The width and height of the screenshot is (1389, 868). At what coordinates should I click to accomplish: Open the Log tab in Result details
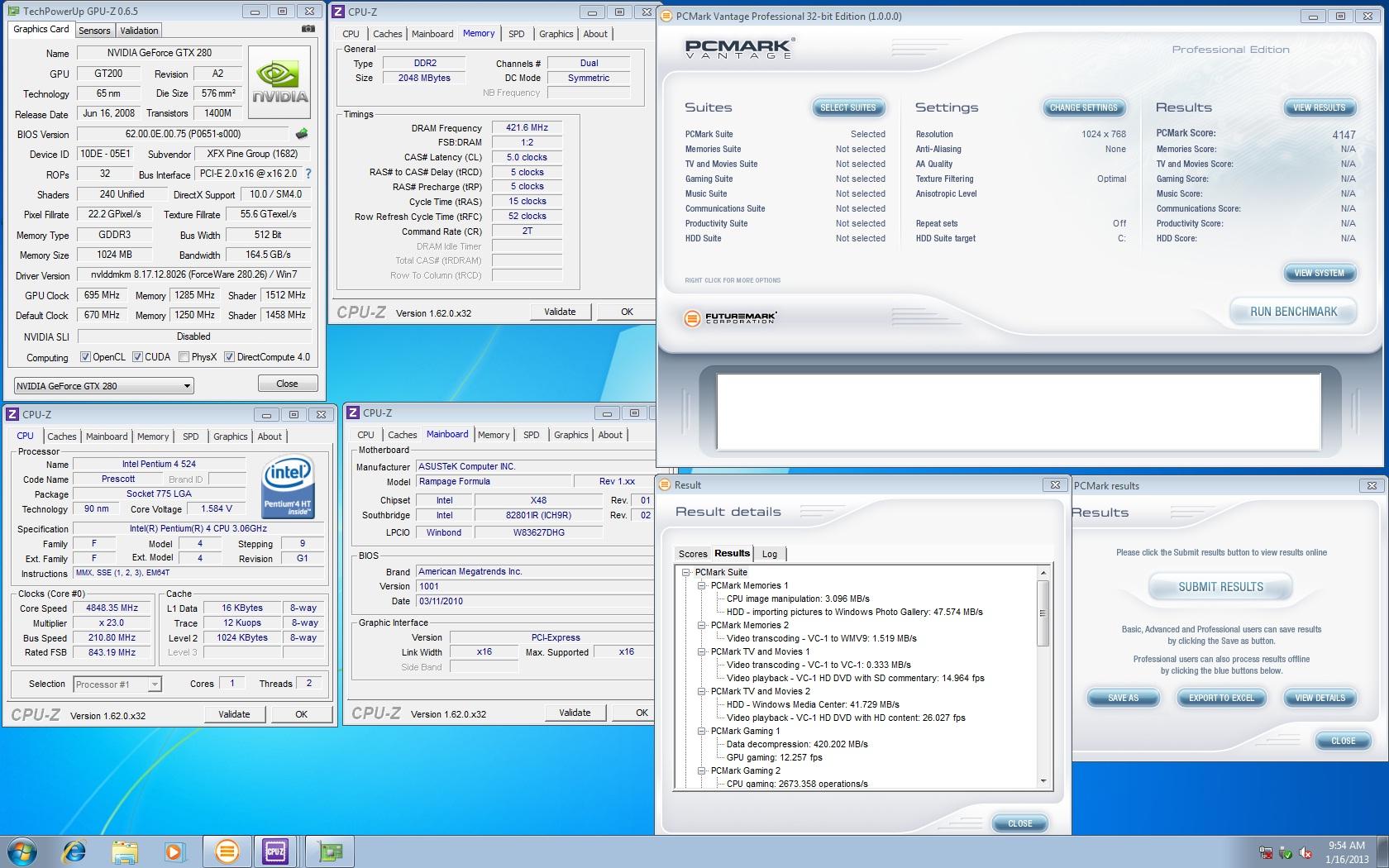770,554
